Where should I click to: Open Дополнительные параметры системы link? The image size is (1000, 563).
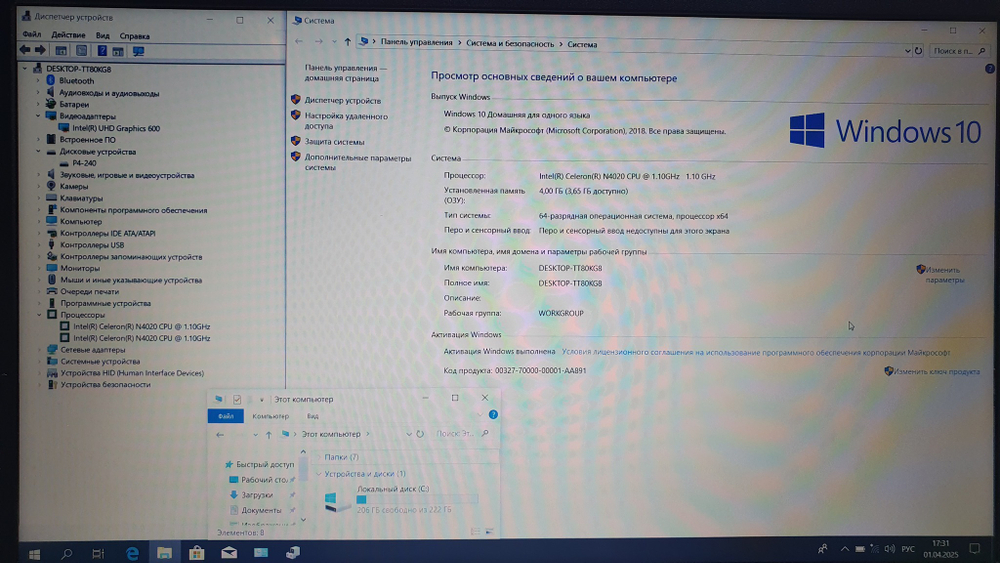tap(358, 163)
